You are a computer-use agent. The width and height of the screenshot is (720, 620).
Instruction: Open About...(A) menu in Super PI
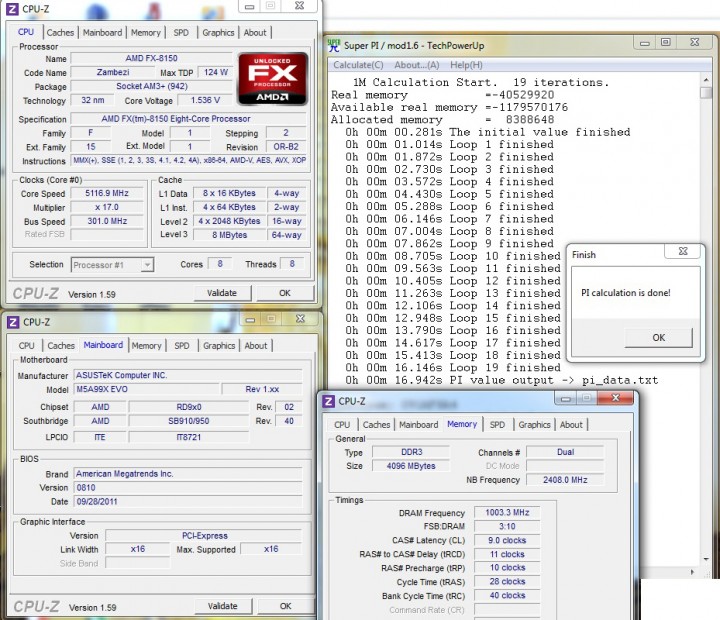point(417,65)
